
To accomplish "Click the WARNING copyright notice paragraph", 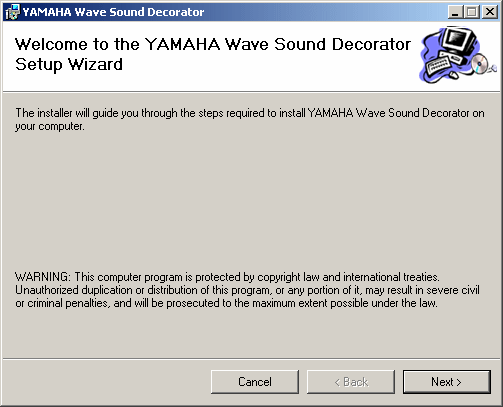I will [x=247, y=290].
